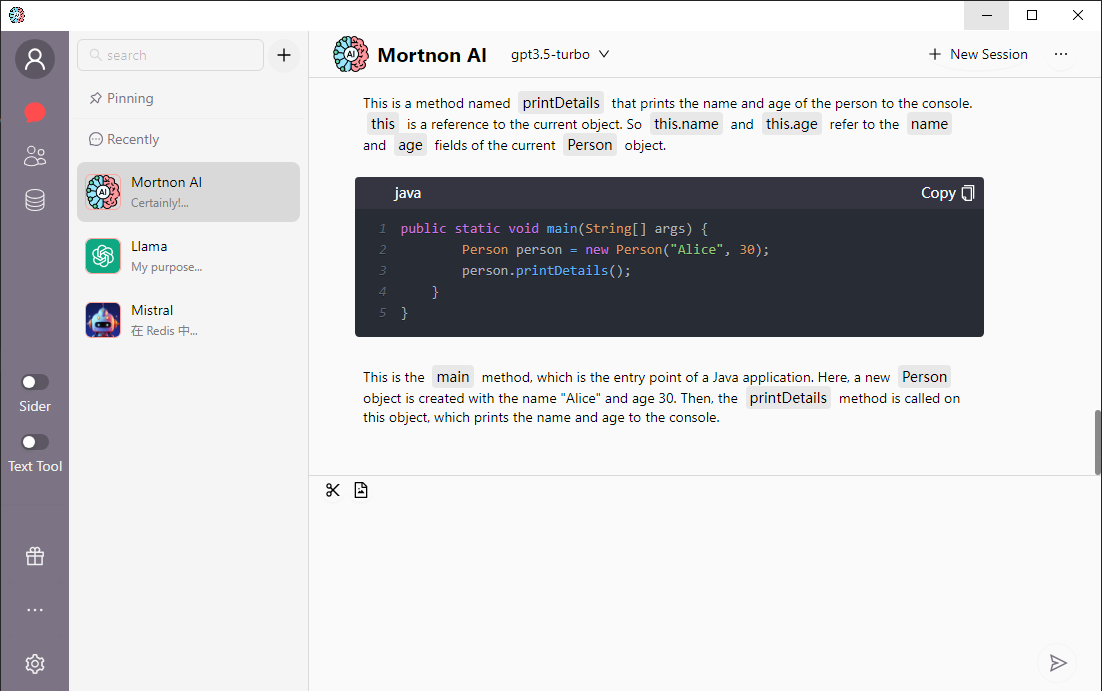Click the user profile avatar icon
The width and height of the screenshot is (1102, 691).
[35, 60]
